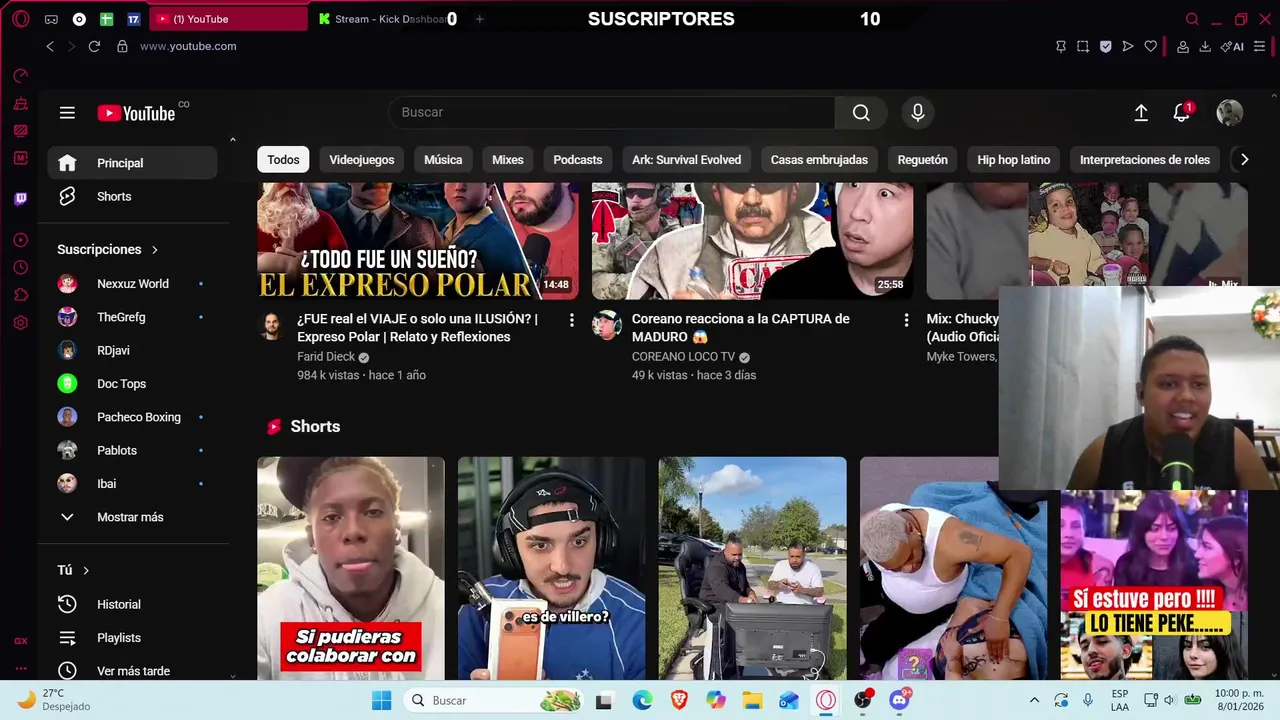Open Farid Dieck channel link
1280x720 pixels.
click(x=326, y=357)
